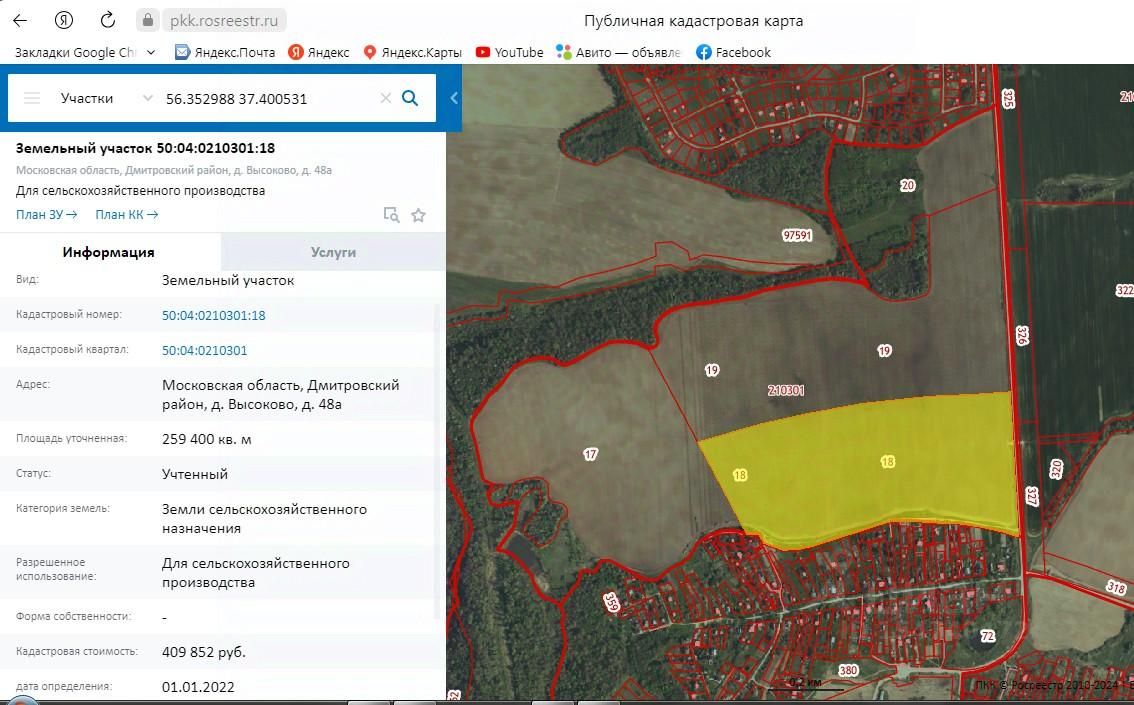The width and height of the screenshot is (1134, 705).
Task: Click the zoom-to-object icon beside the star
Action: (x=391, y=215)
